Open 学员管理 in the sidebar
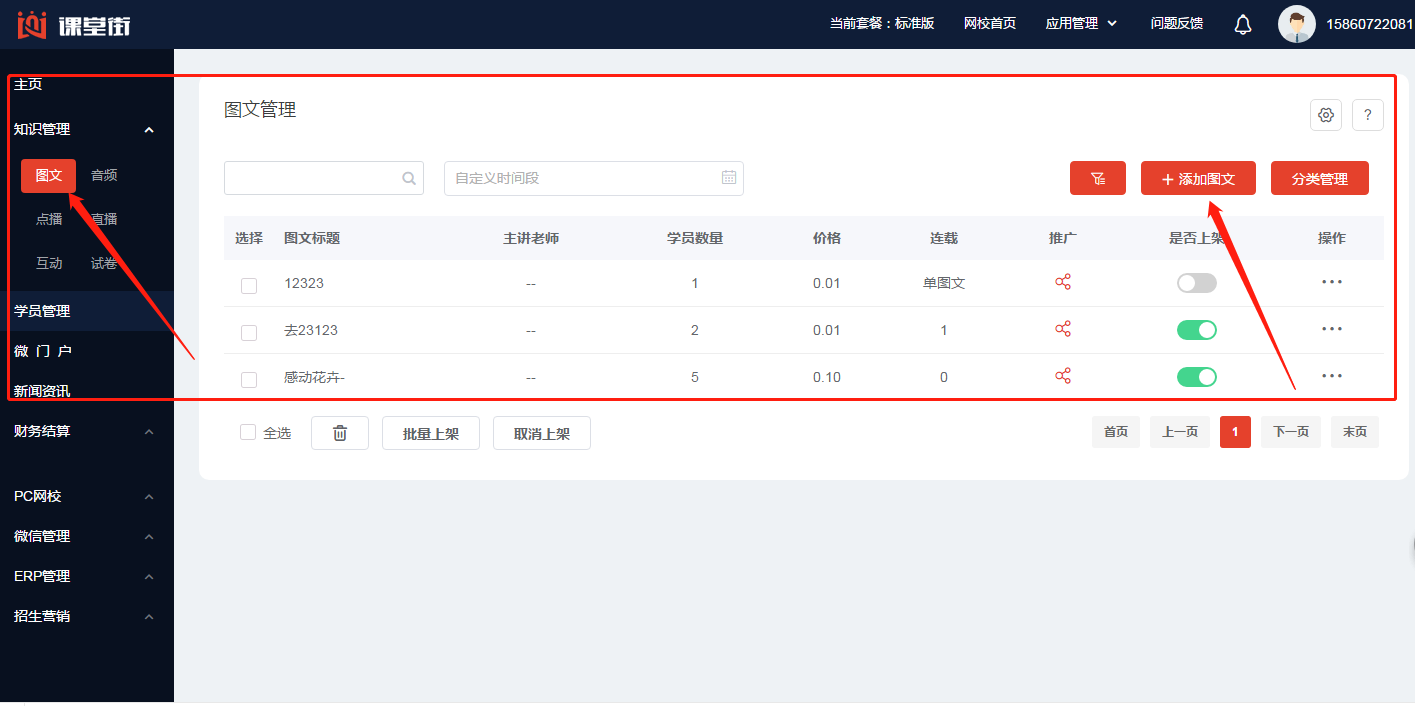 pyautogui.click(x=42, y=312)
